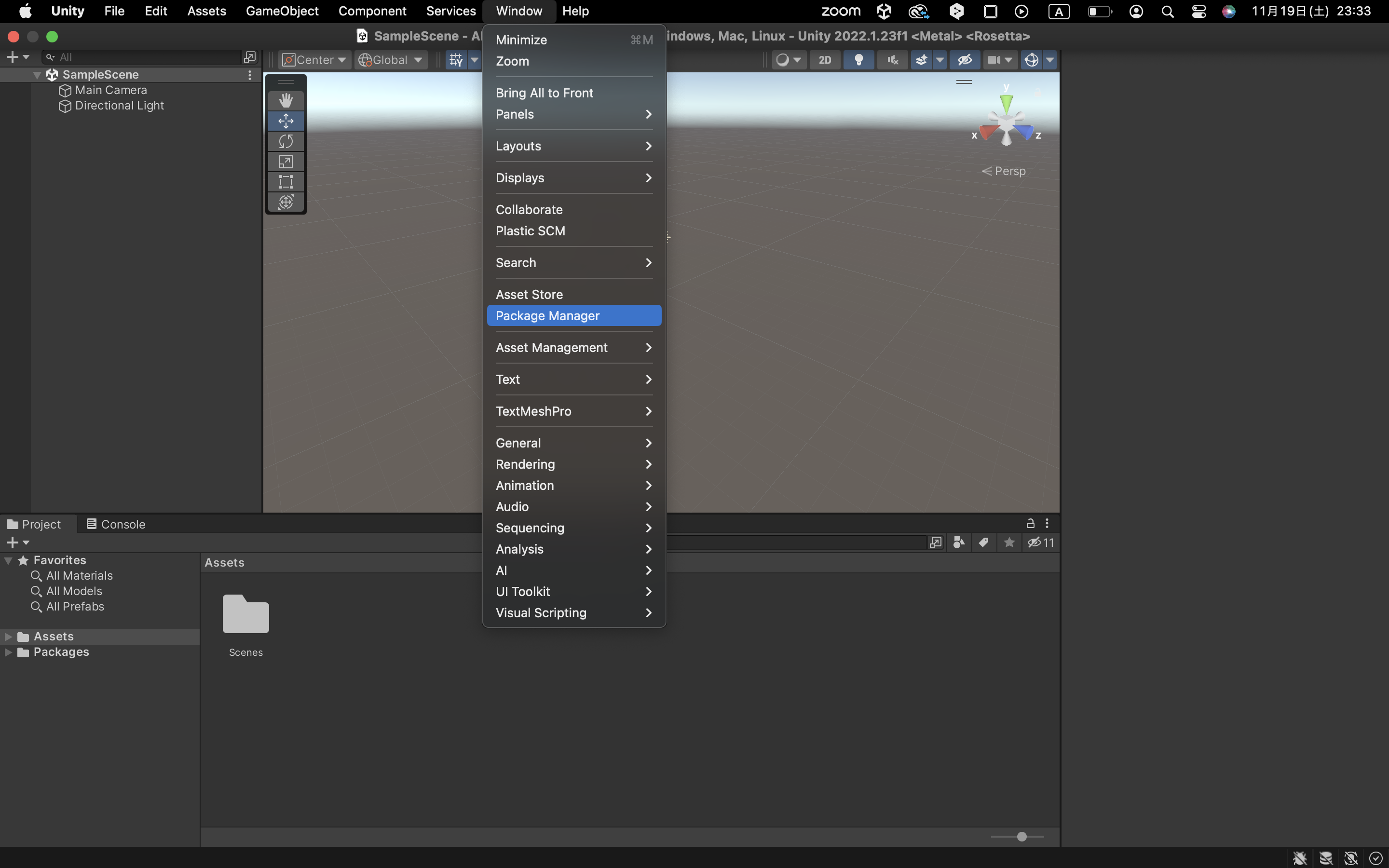Toggle scene lighting bulb button
This screenshot has width=1389, height=868.
click(x=858, y=60)
